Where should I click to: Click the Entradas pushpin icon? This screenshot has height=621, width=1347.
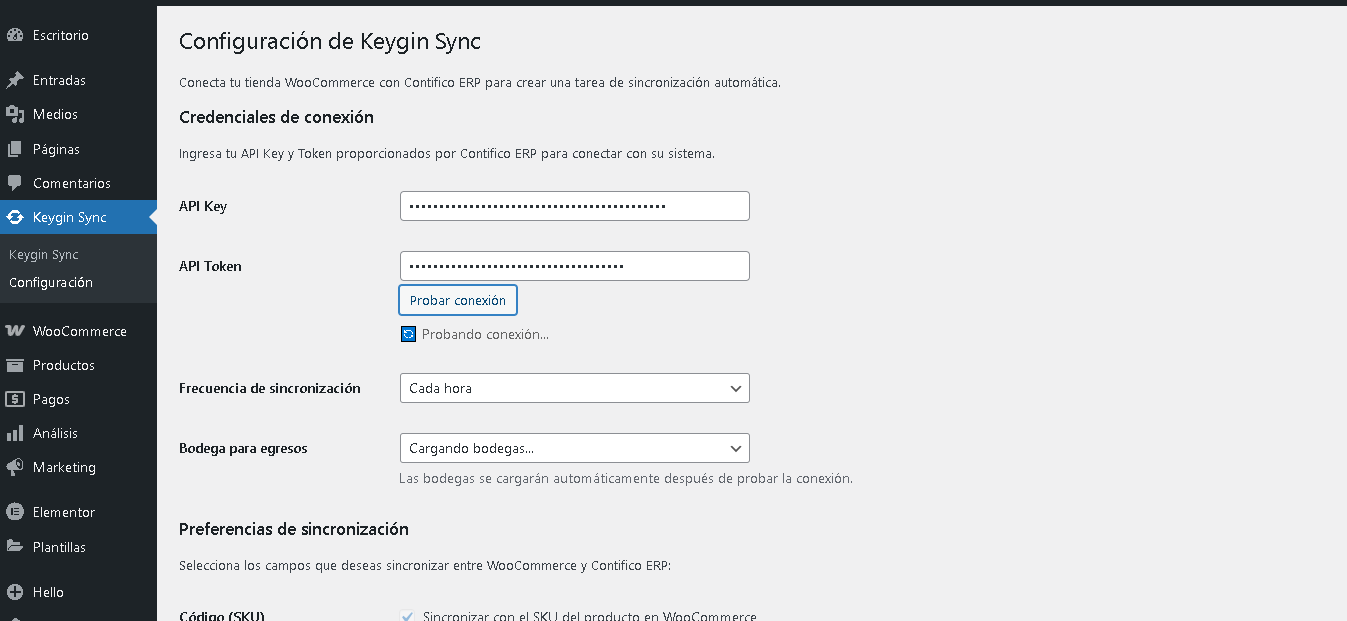click(17, 79)
